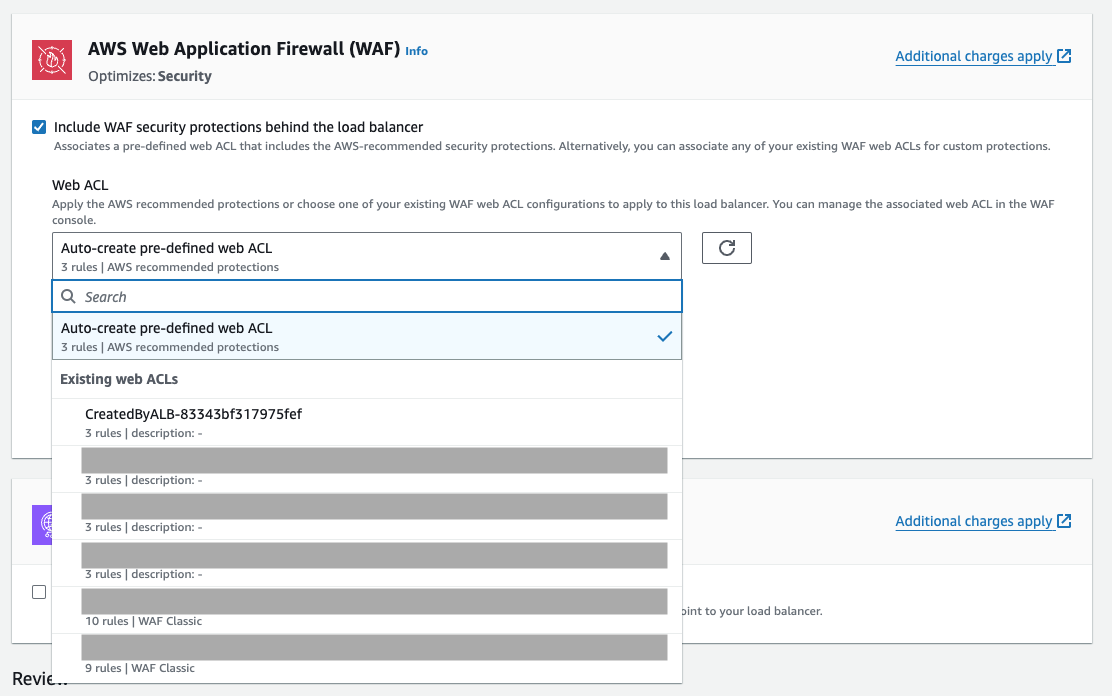Viewport: 1112px width, 696px height.
Task: Click external-link icon beside WAF charges link
Action: 1064,56
